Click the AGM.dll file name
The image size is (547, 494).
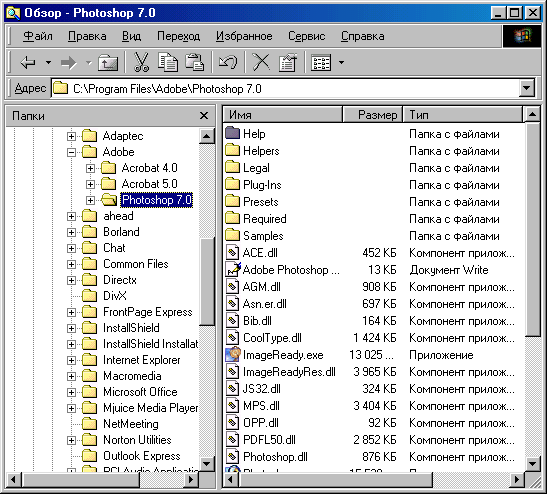[262, 287]
